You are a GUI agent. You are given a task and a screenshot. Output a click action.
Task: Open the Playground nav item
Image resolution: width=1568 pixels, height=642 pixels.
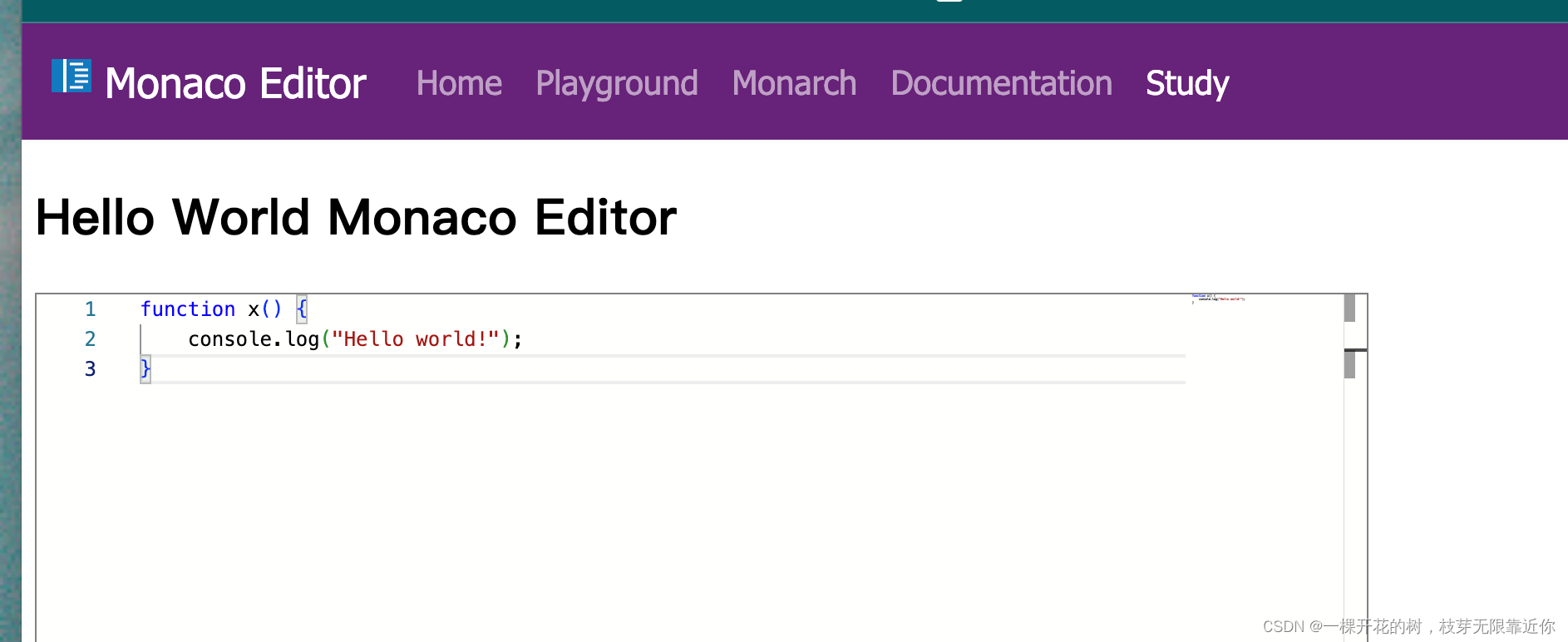click(617, 84)
